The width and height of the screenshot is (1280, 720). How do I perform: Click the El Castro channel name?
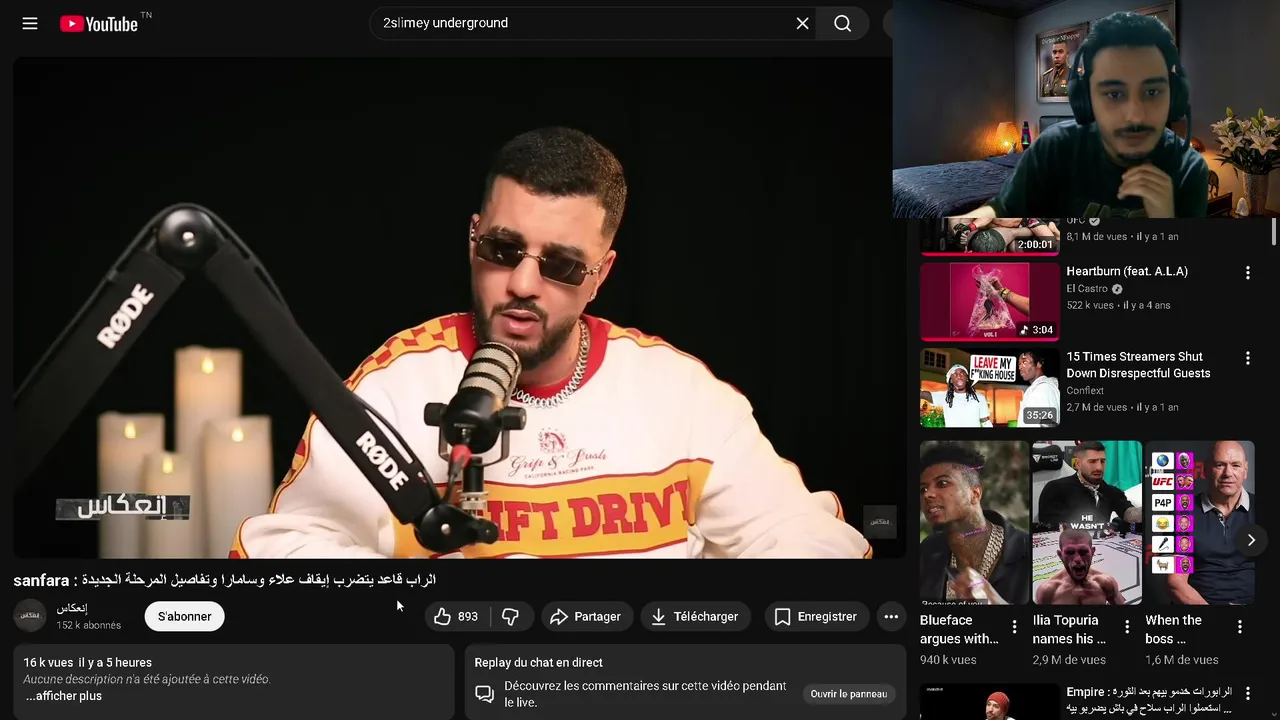[x=1087, y=289]
